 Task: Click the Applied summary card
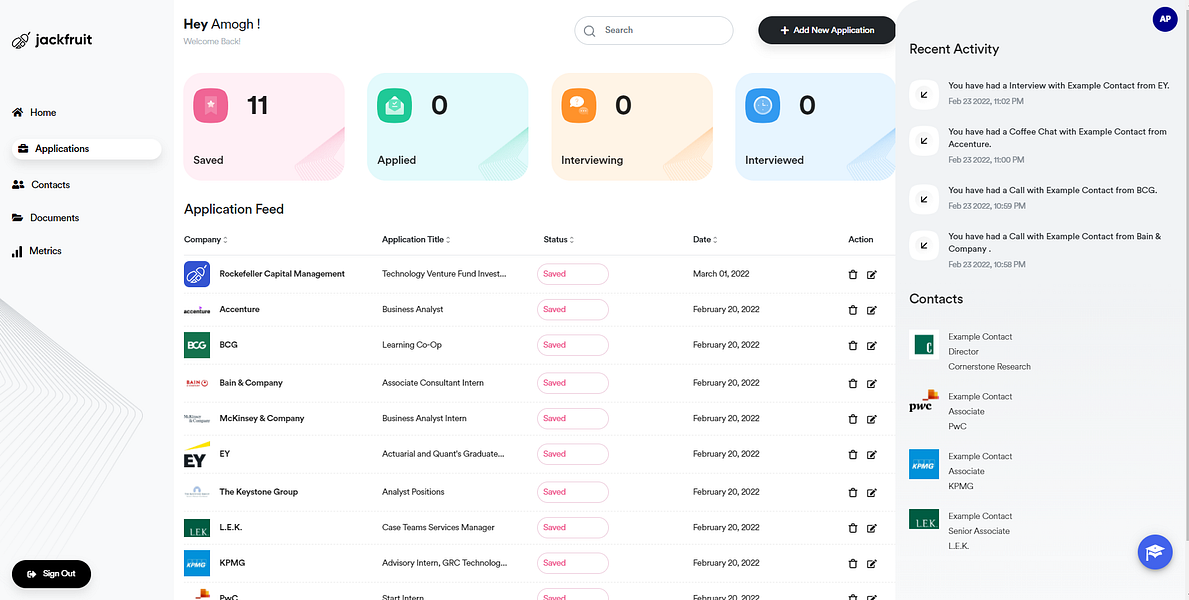point(448,127)
